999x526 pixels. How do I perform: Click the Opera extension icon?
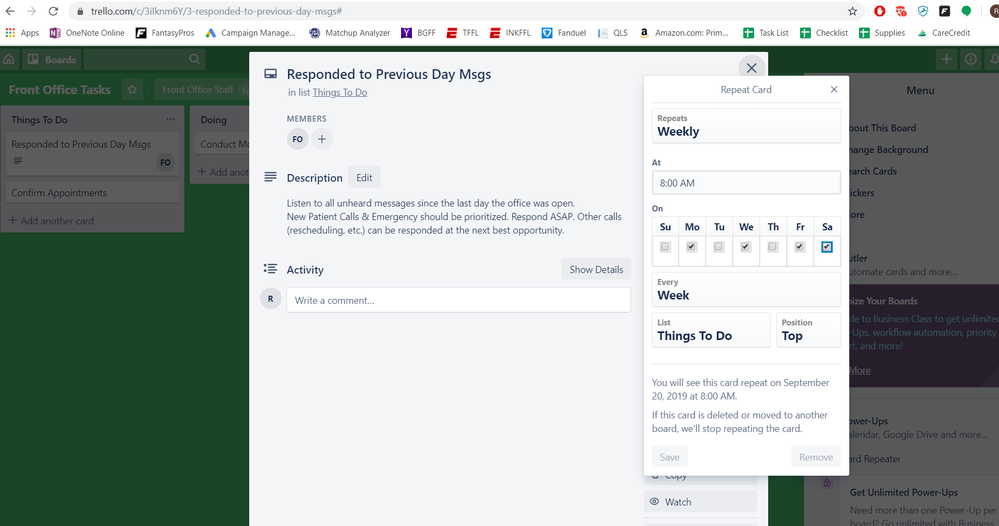[x=879, y=11]
